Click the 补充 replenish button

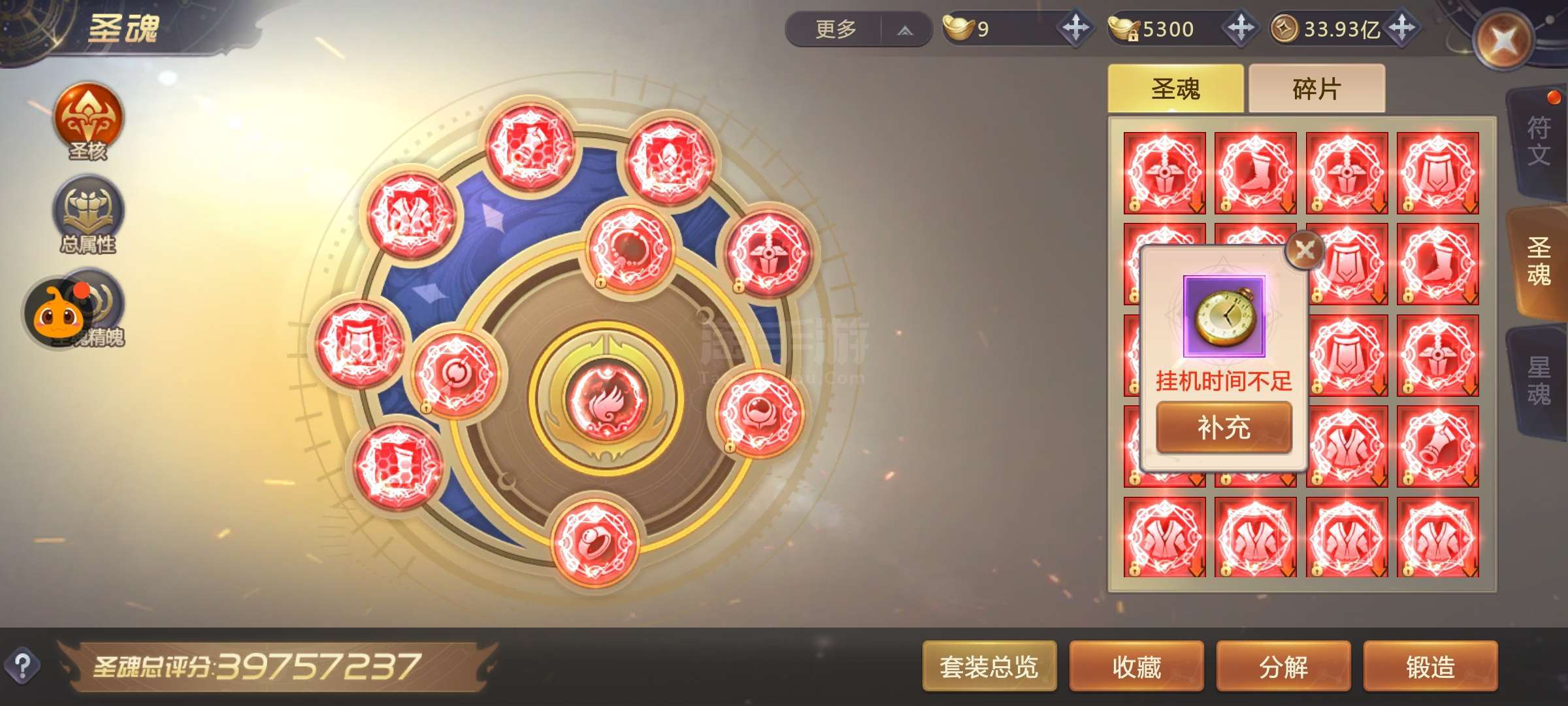click(1224, 428)
